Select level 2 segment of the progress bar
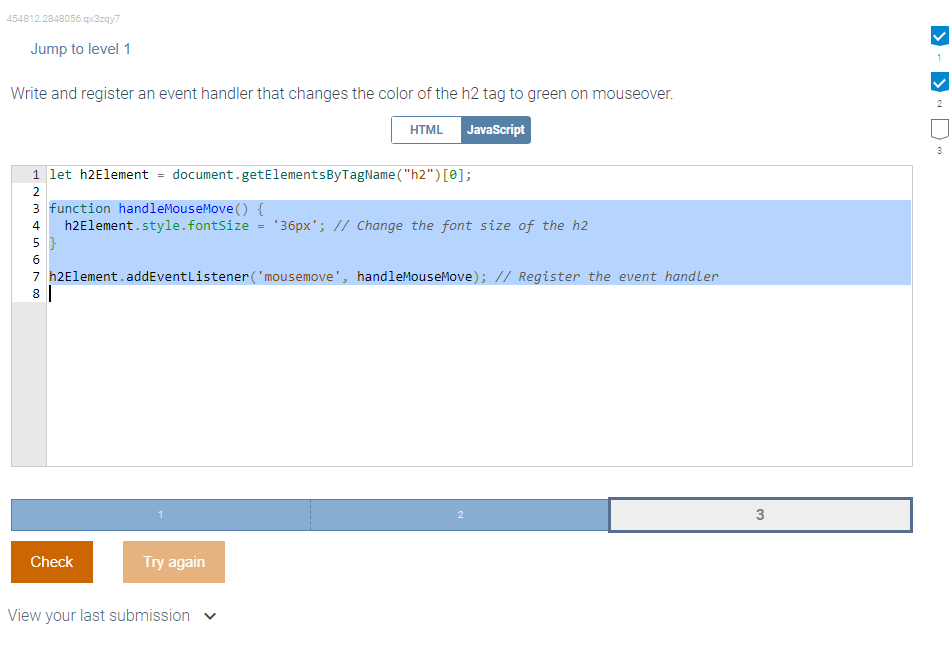The width and height of the screenshot is (952, 651). point(460,514)
